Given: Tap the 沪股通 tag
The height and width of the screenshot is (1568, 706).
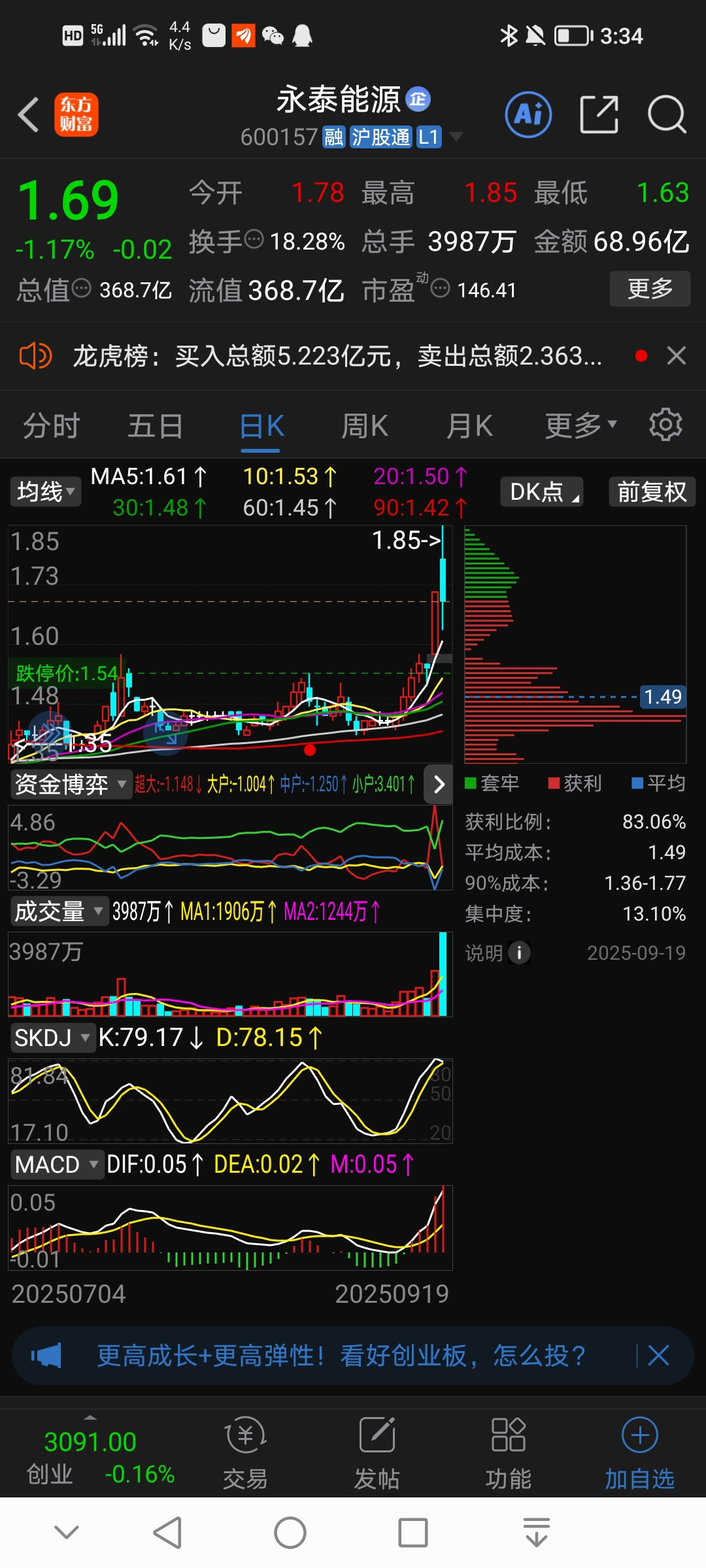Looking at the screenshot, I should (381, 137).
